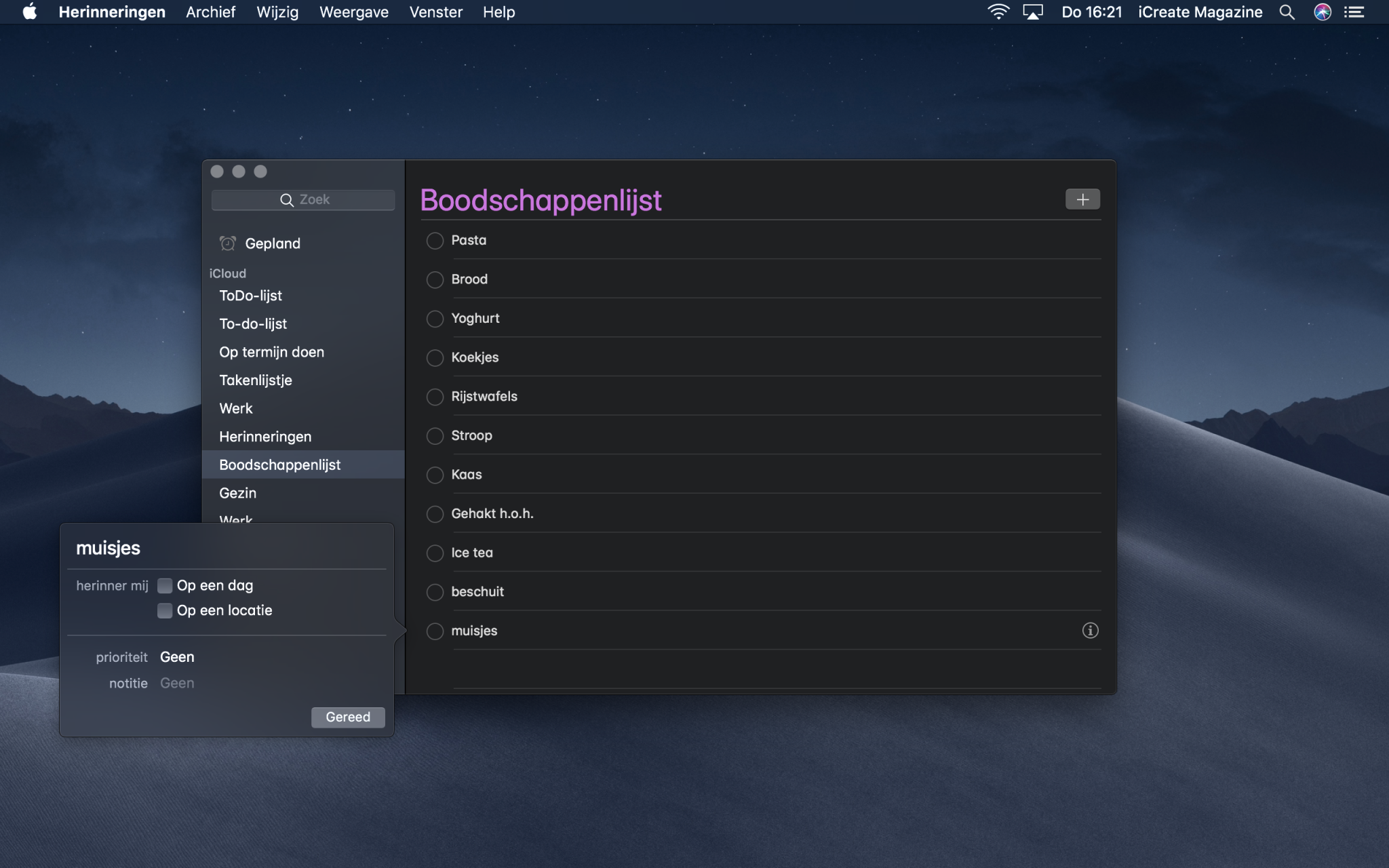Click the plus button to add reminder
The width and height of the screenshot is (1389, 868).
1082,199
